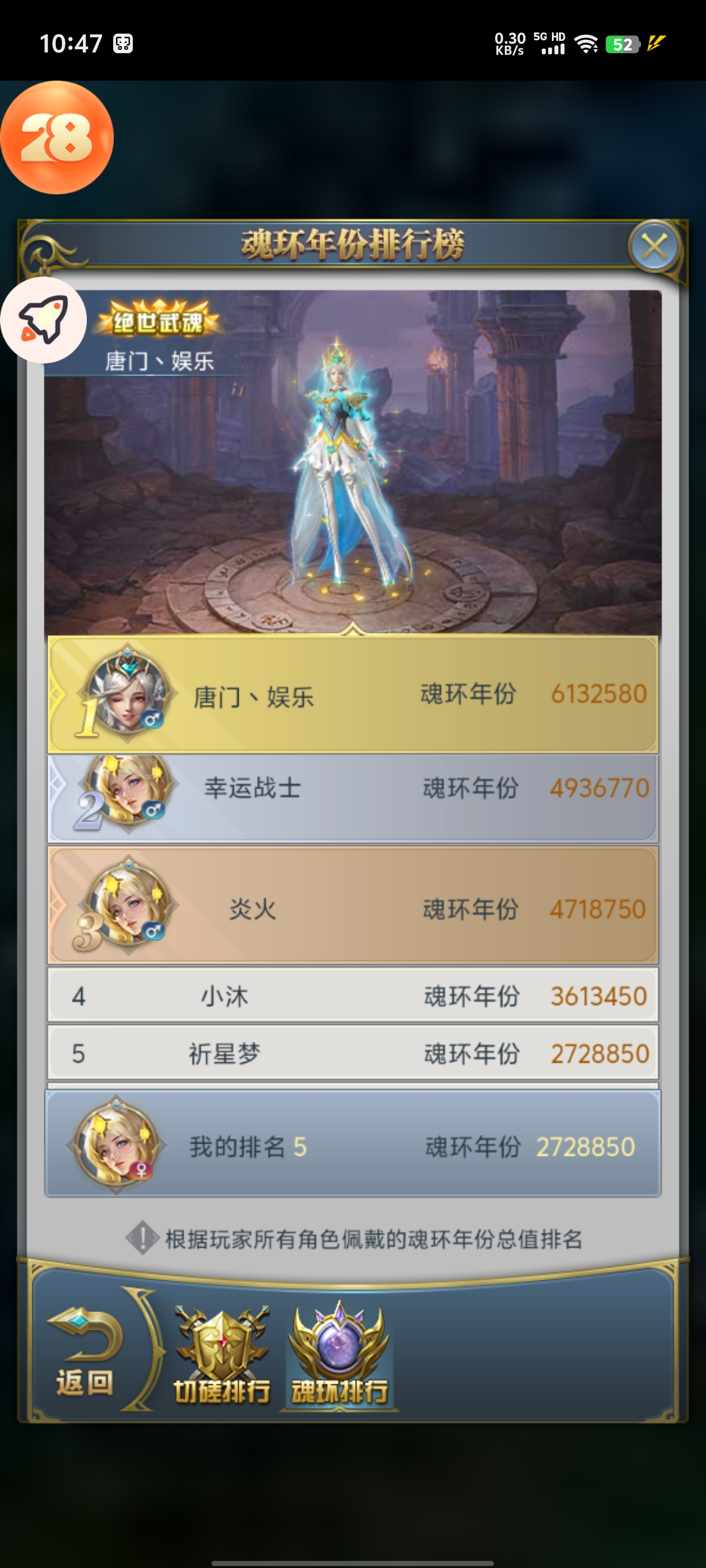The width and height of the screenshot is (706, 1568).
Task: Tap the exclamation info icon below rankings
Action: (x=142, y=1238)
